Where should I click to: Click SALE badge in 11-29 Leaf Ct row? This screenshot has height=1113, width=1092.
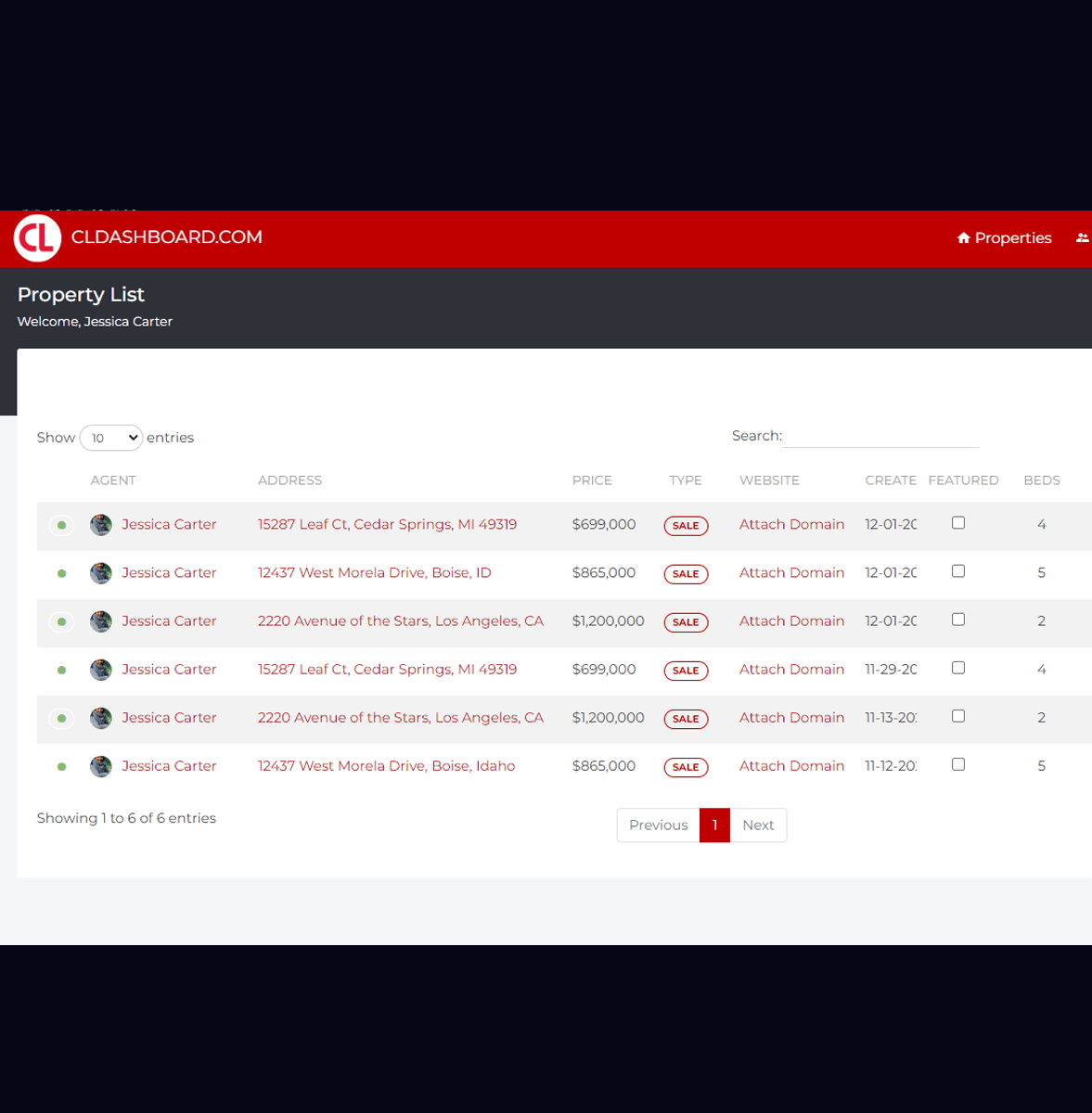click(686, 671)
